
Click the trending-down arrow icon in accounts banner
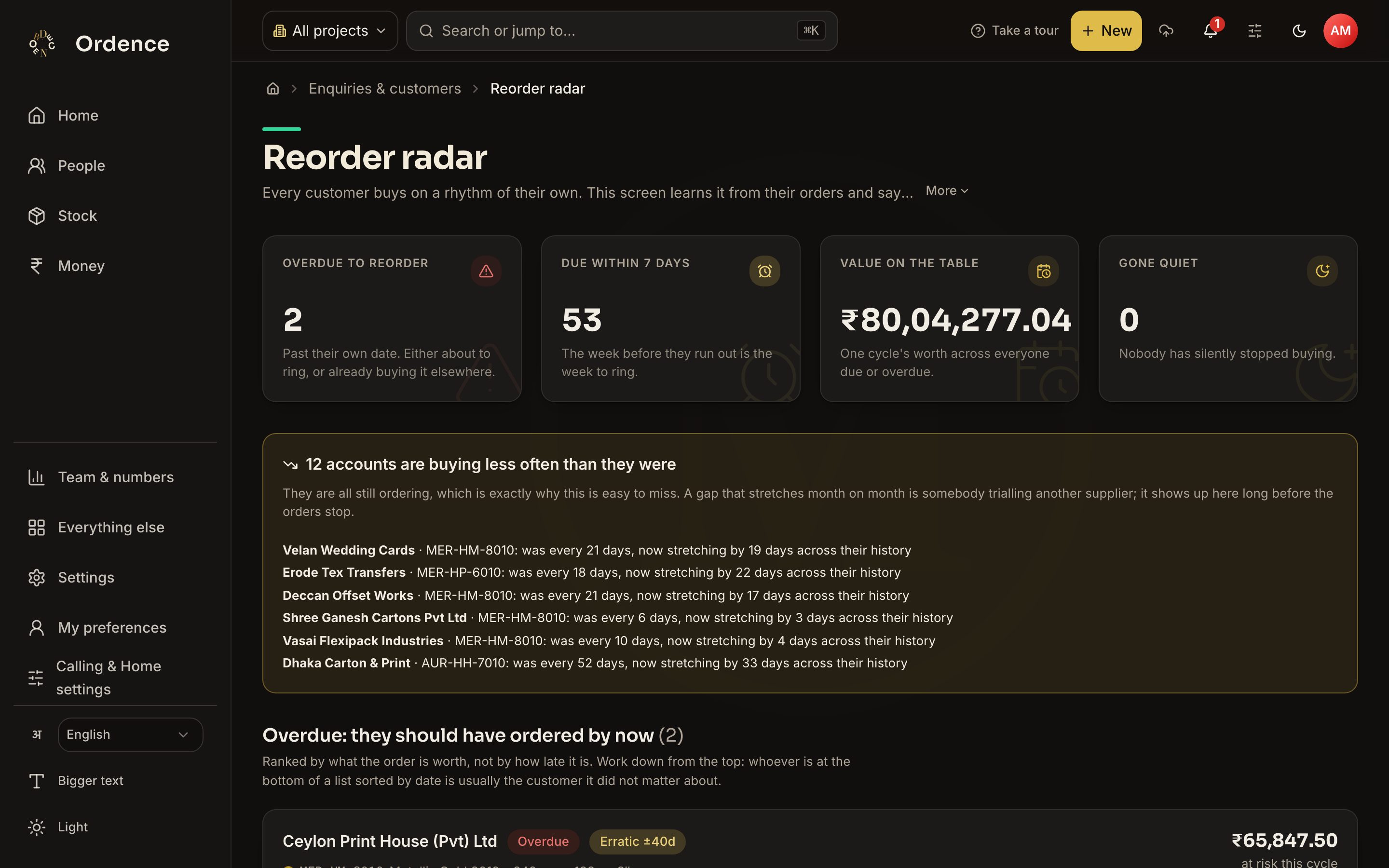point(290,464)
